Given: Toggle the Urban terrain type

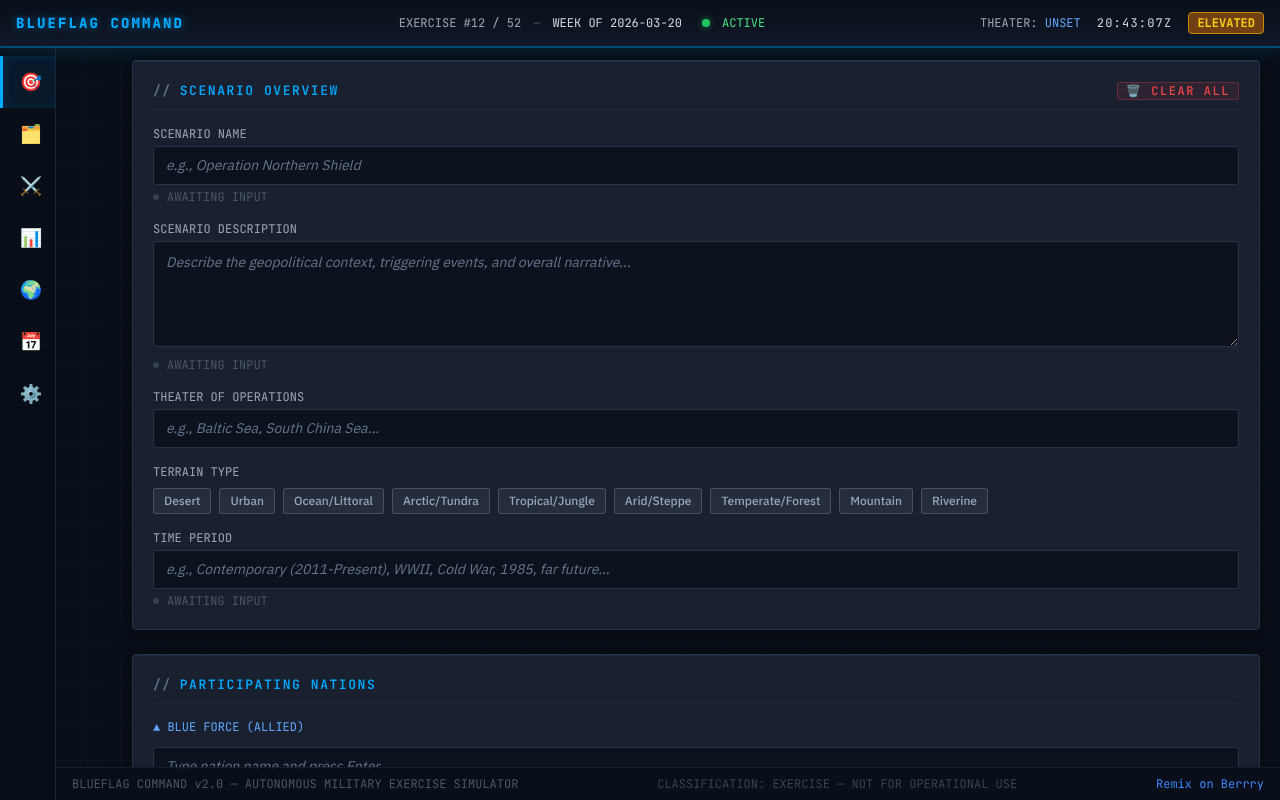Looking at the screenshot, I should click(x=246, y=500).
